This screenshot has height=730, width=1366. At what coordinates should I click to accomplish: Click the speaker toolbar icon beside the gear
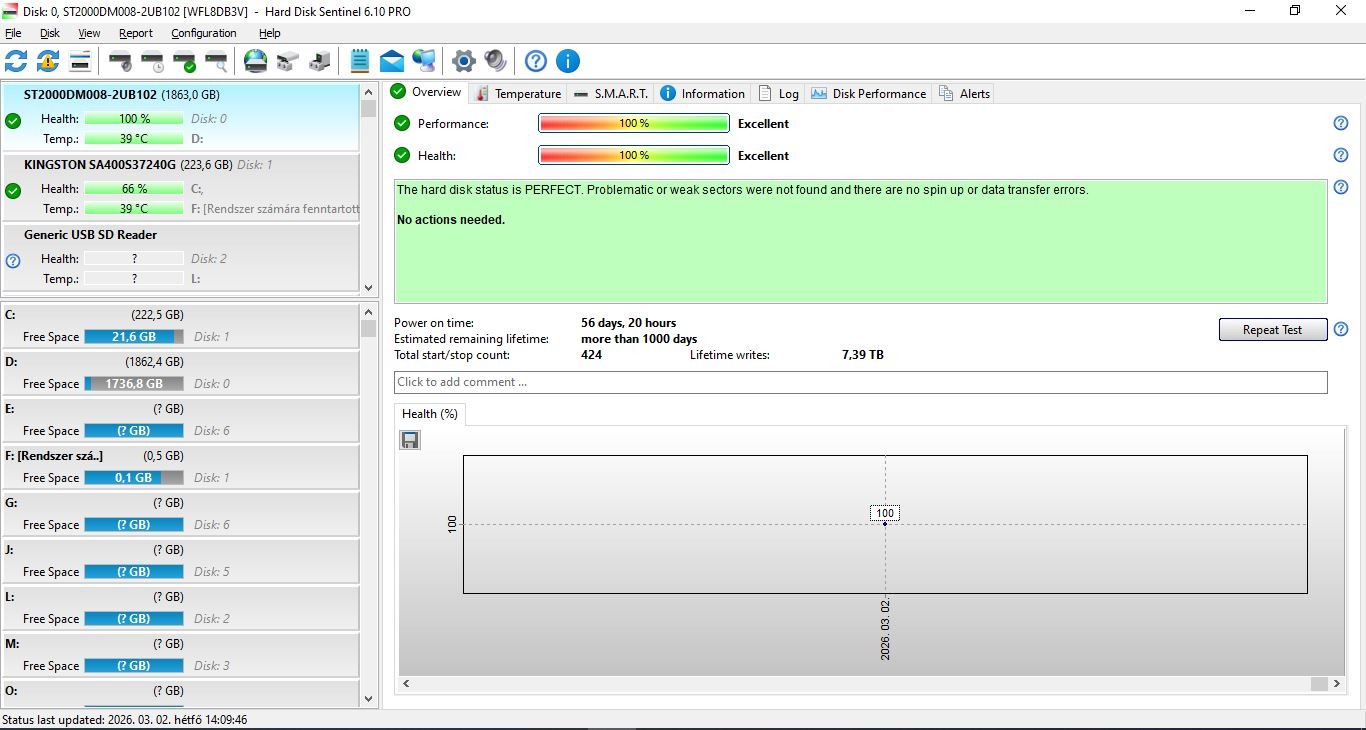click(x=495, y=61)
